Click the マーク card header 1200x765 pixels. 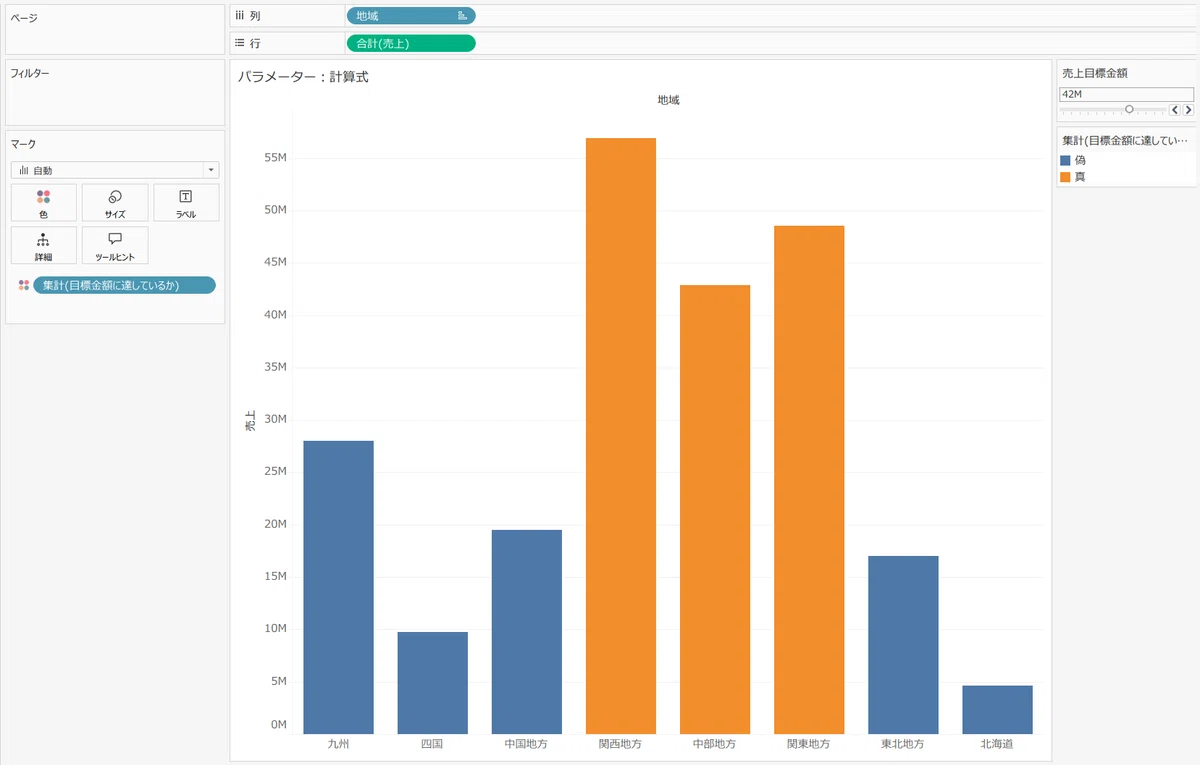23,144
